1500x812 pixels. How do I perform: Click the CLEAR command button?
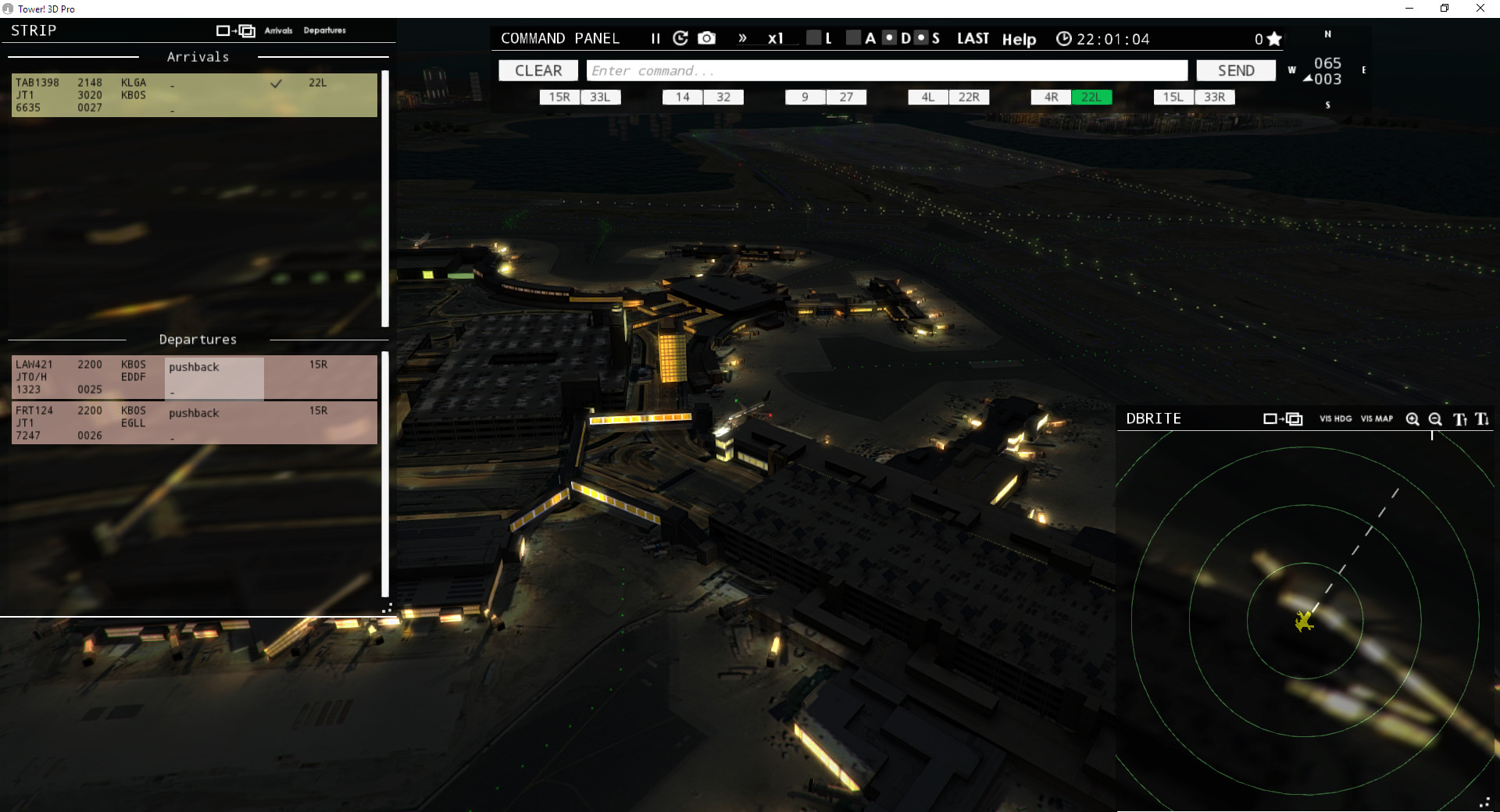(538, 70)
